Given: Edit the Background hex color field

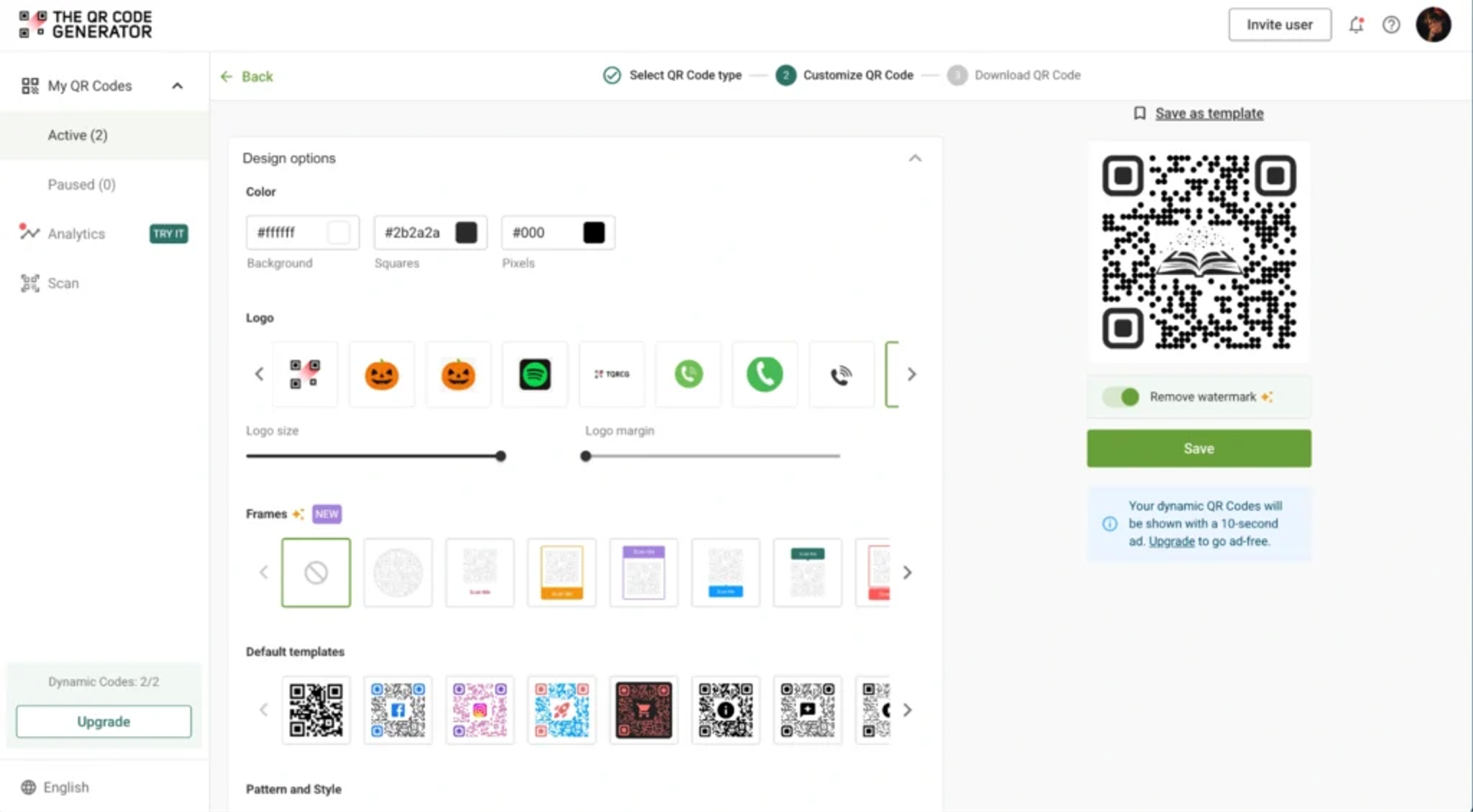Looking at the screenshot, I should click(302, 232).
